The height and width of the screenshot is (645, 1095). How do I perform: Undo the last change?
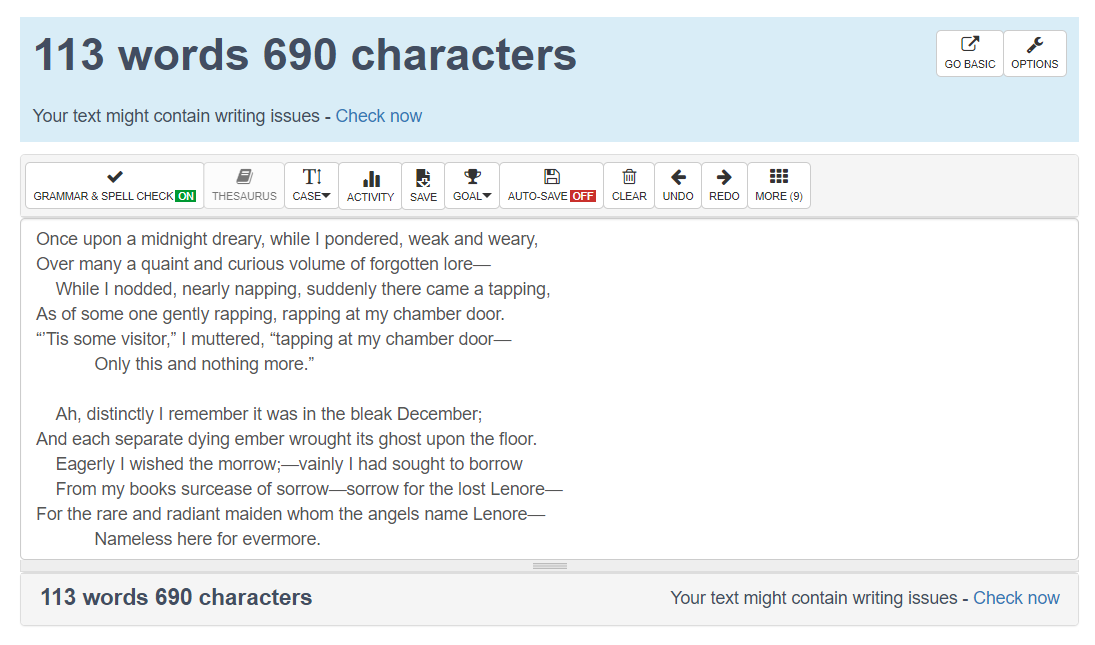click(x=678, y=186)
